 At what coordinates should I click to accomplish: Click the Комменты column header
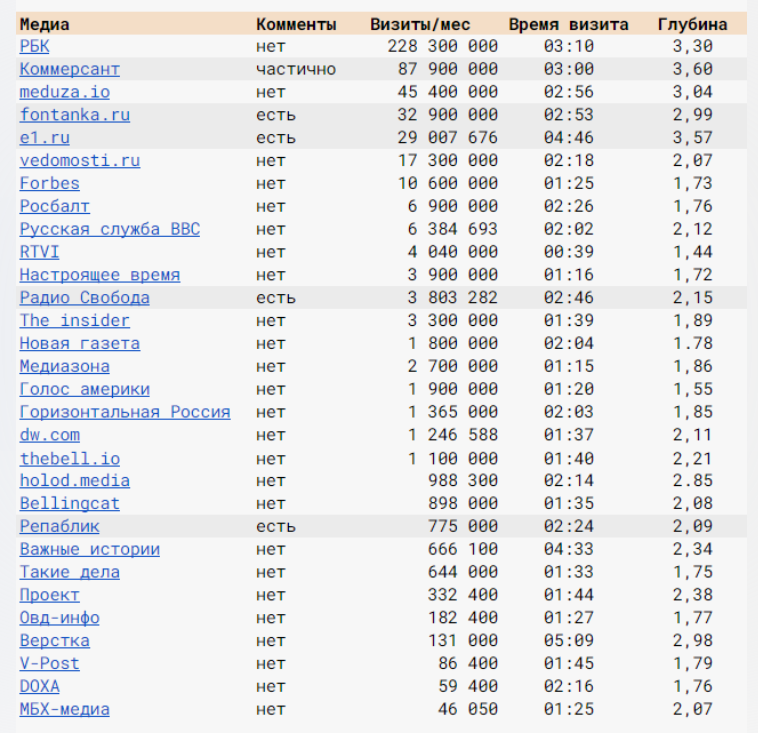296,24
